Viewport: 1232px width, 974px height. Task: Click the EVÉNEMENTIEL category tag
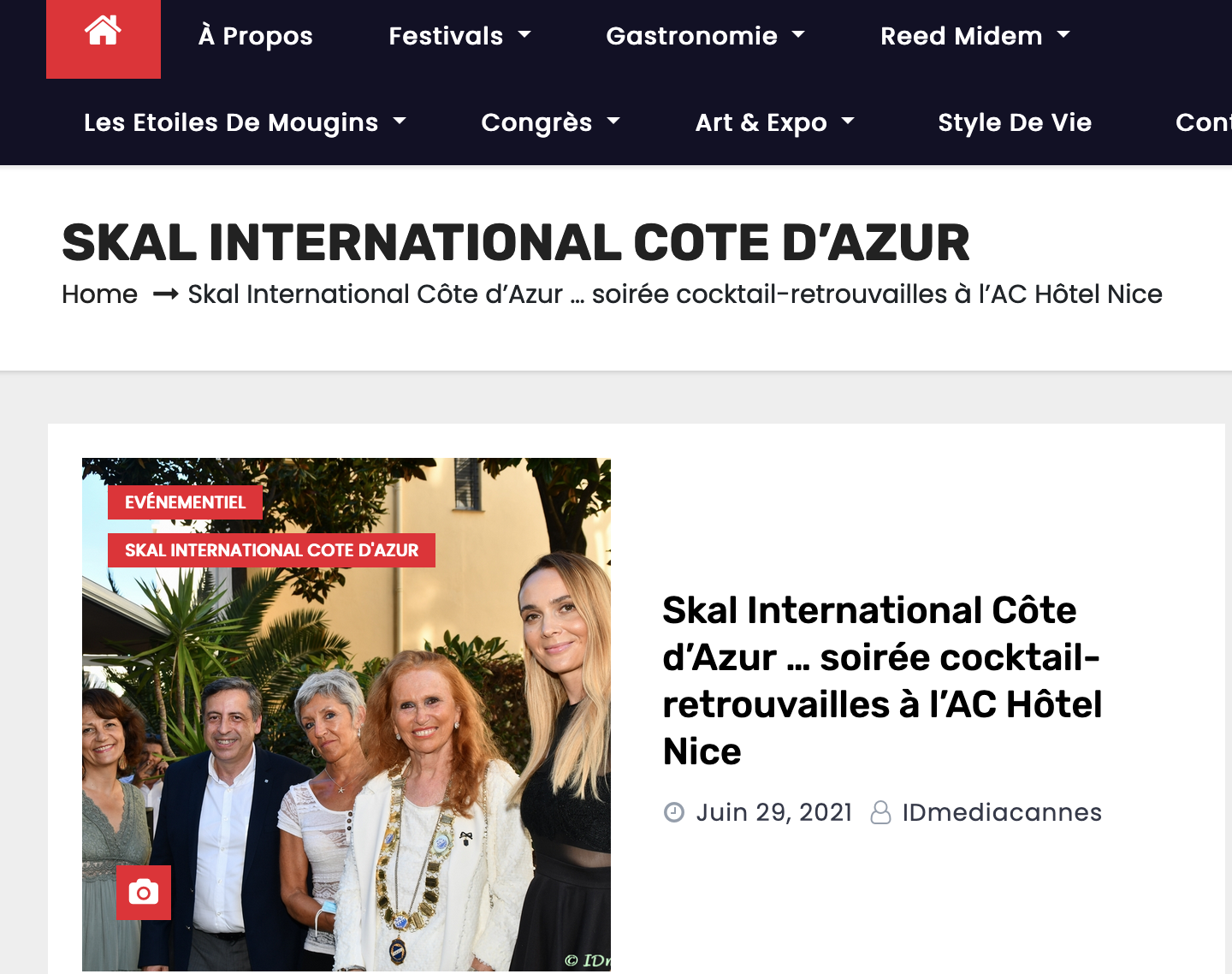[x=185, y=502]
